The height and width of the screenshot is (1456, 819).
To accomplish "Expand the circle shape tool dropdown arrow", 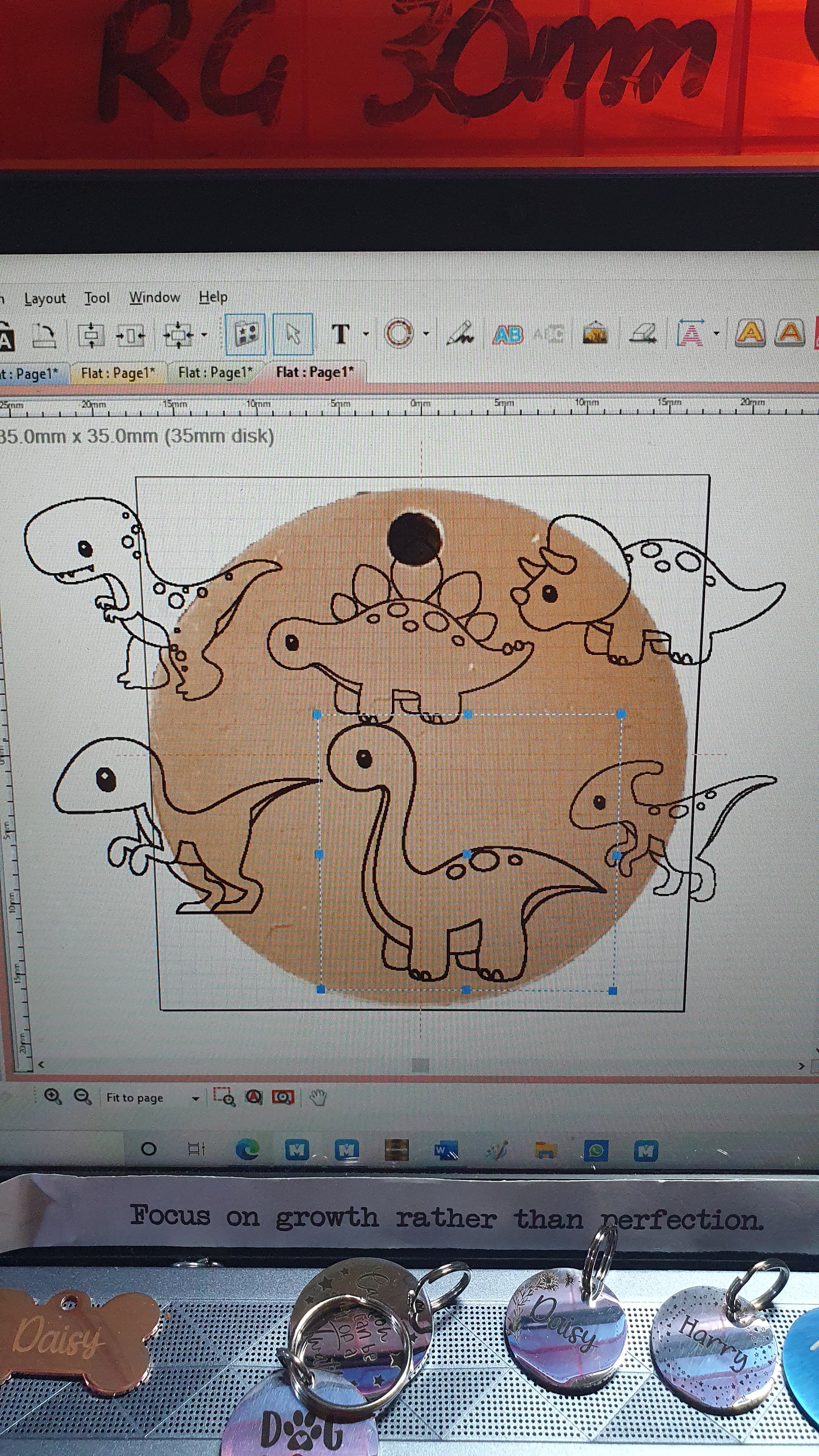I will (426, 333).
